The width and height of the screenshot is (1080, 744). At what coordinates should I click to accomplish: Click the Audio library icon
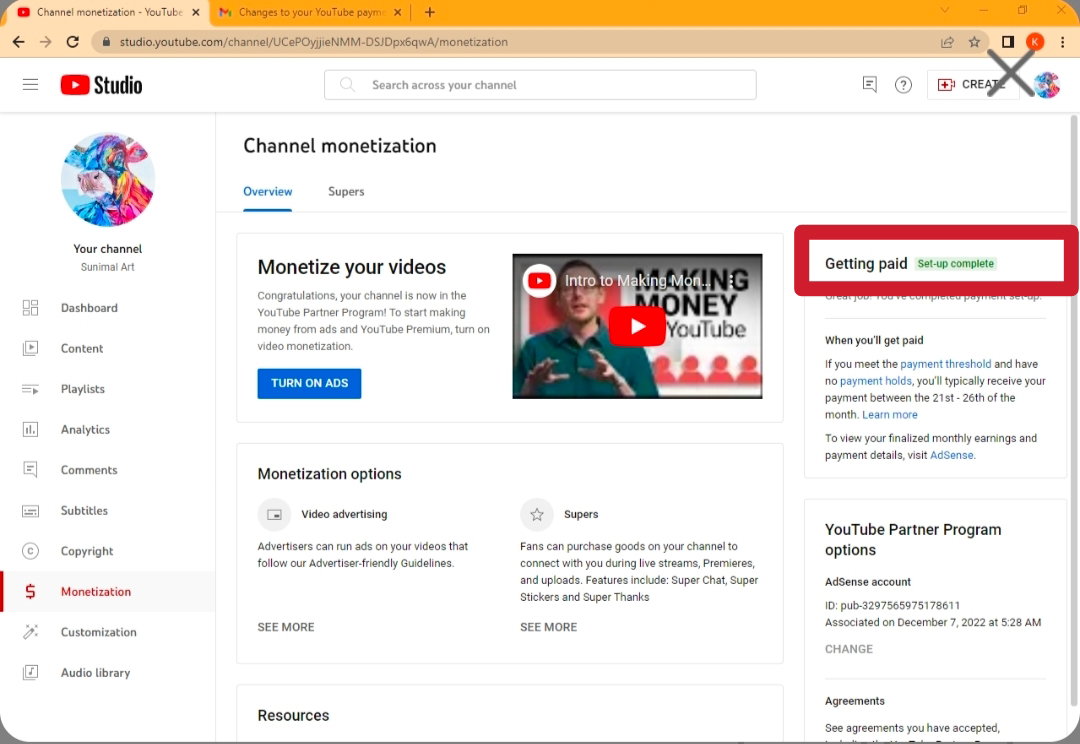(x=30, y=672)
